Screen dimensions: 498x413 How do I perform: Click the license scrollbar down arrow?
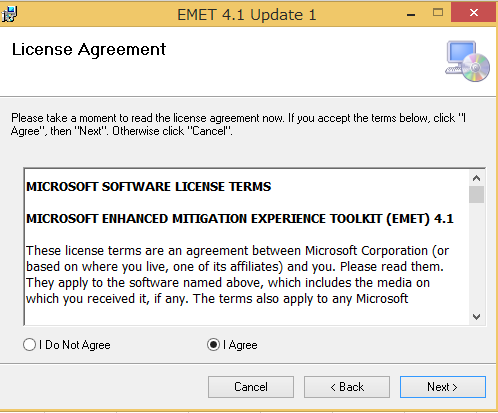476,317
